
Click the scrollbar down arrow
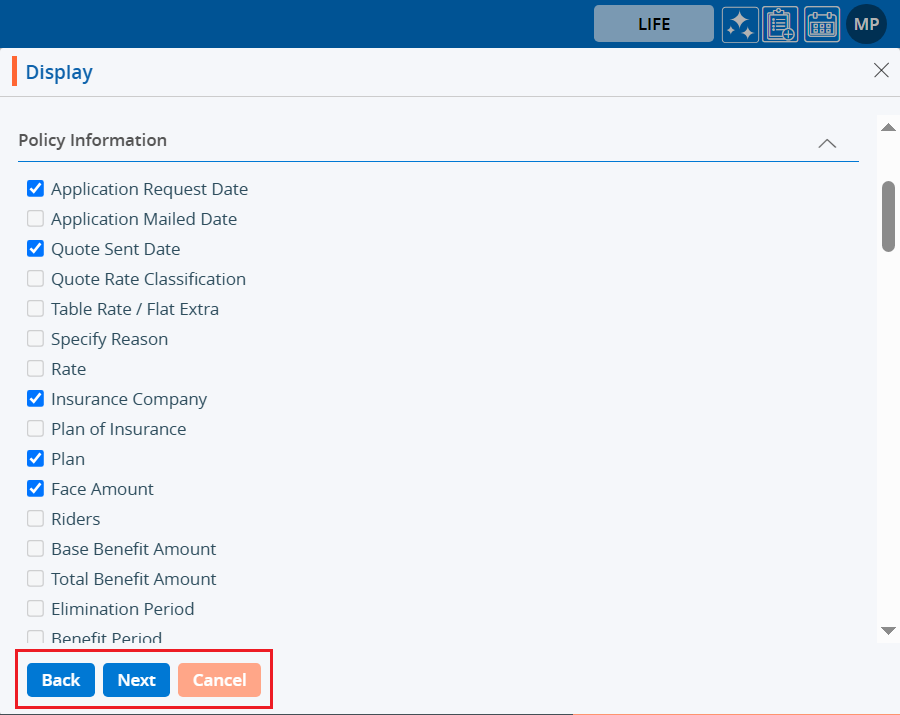[x=887, y=630]
